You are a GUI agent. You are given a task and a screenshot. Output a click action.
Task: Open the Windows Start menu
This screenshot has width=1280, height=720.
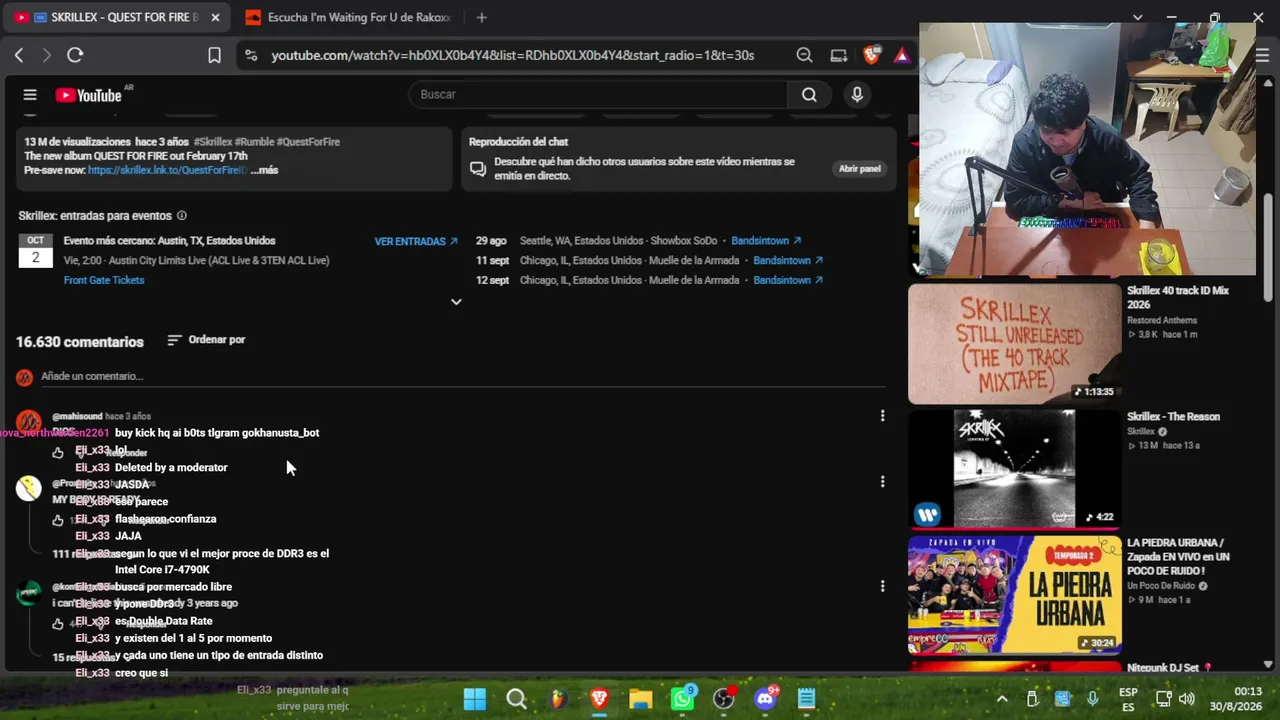coord(475,698)
